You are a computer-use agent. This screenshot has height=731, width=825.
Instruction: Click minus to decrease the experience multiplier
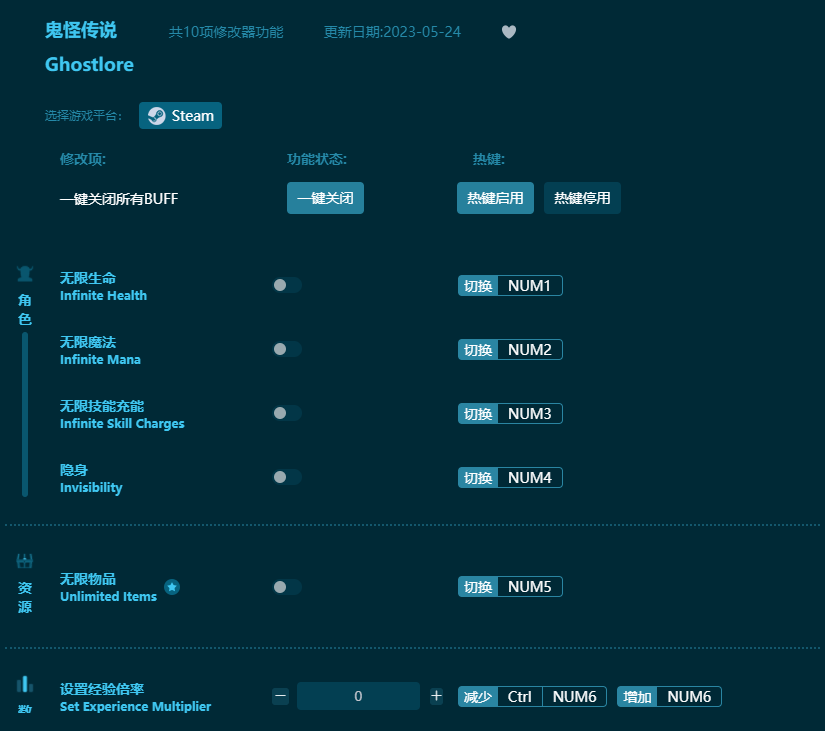click(280, 696)
